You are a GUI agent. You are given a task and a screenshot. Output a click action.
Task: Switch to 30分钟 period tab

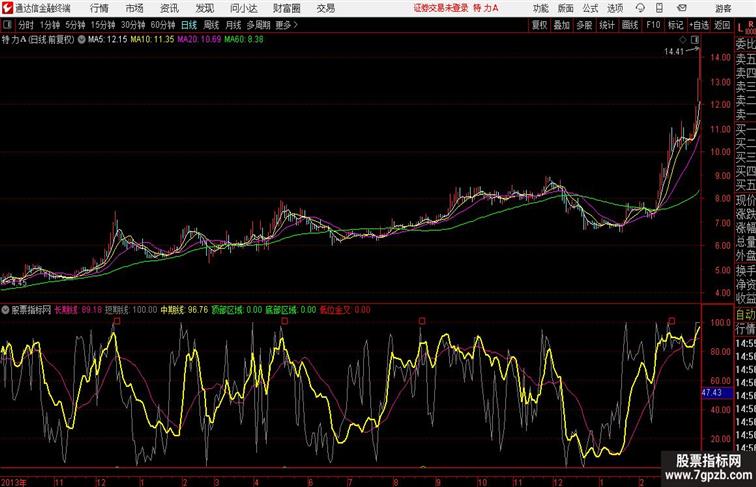pos(133,25)
